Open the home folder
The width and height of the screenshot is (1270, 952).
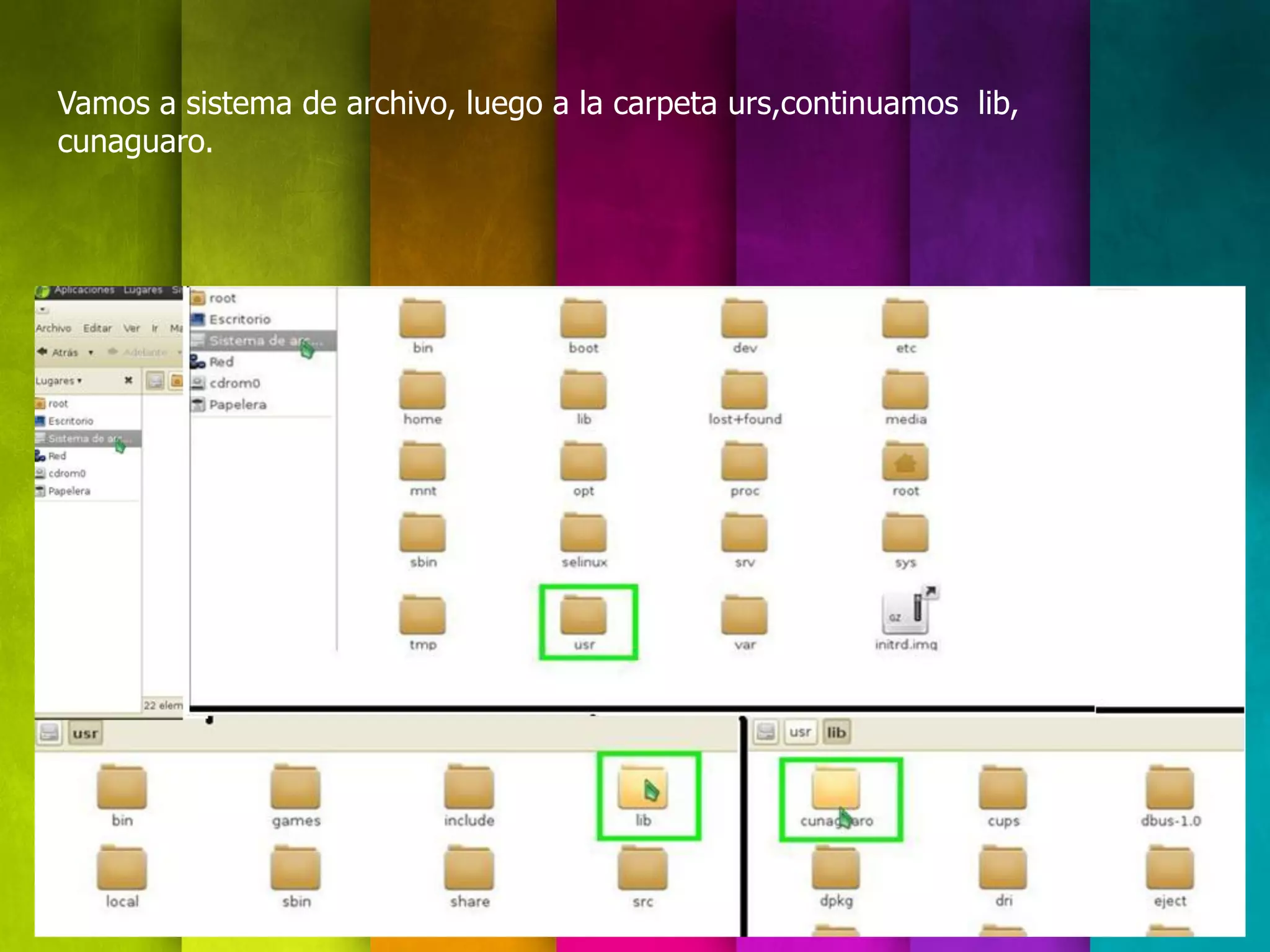[x=422, y=397]
